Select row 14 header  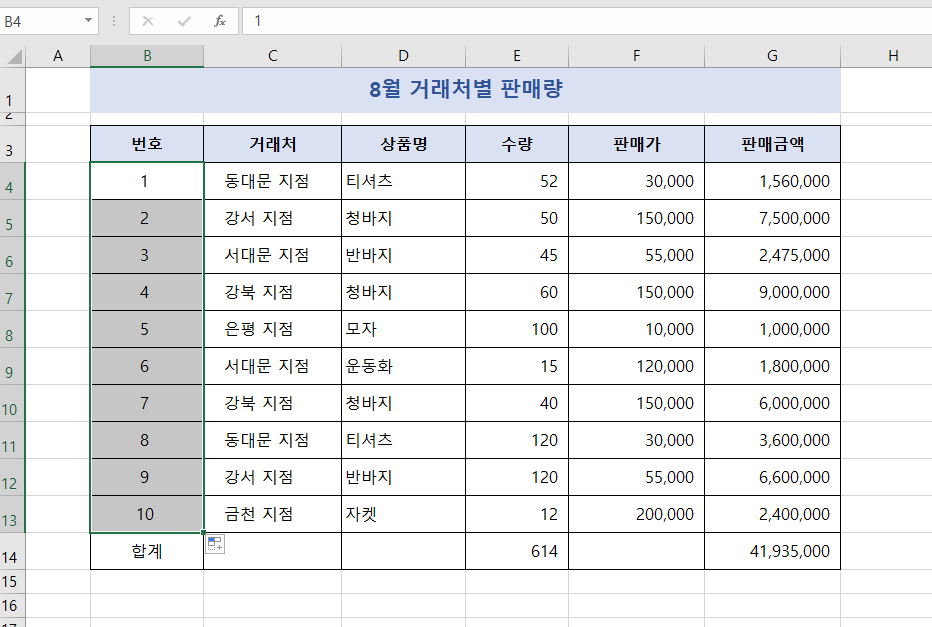click(x=12, y=552)
